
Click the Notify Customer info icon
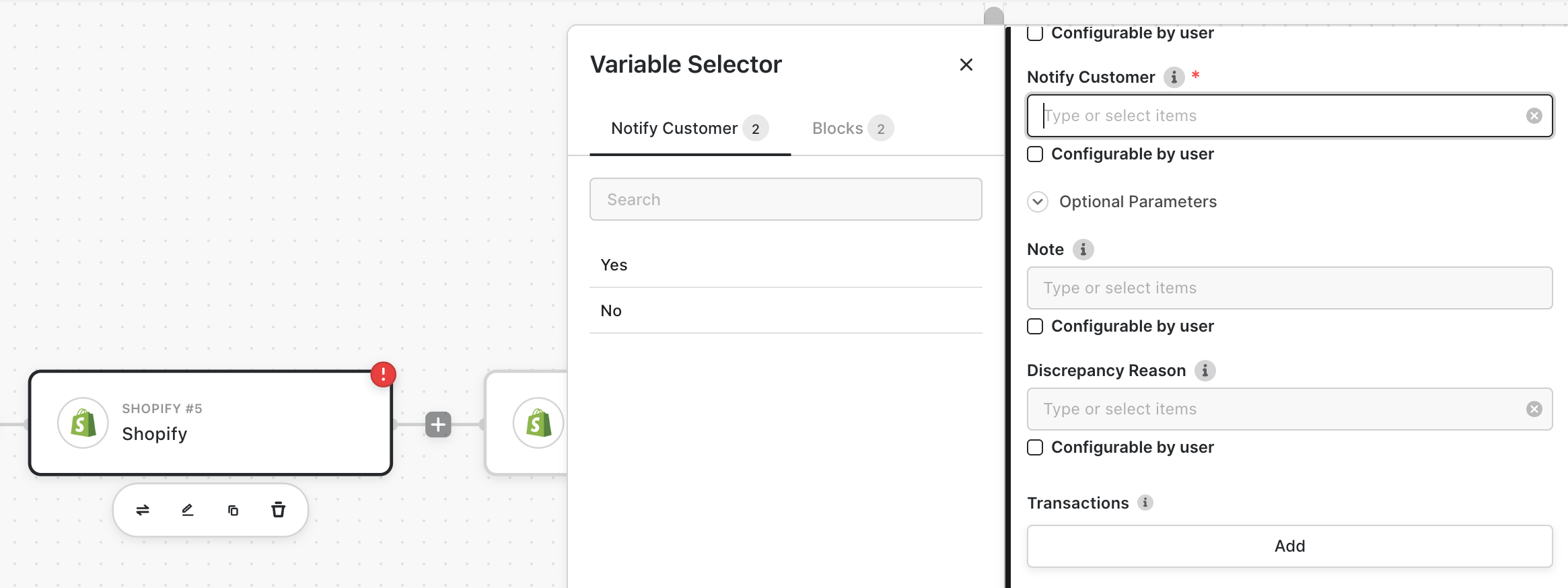pyautogui.click(x=1174, y=77)
